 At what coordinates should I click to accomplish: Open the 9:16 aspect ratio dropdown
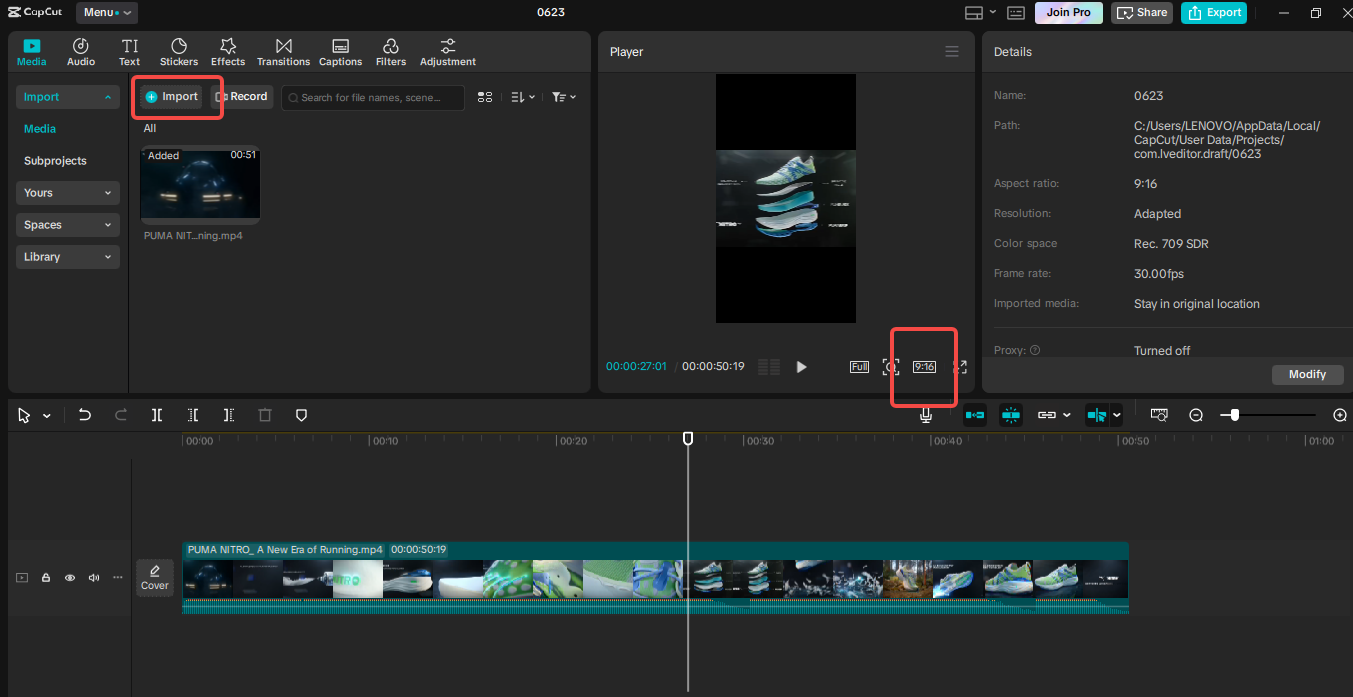coord(922,366)
